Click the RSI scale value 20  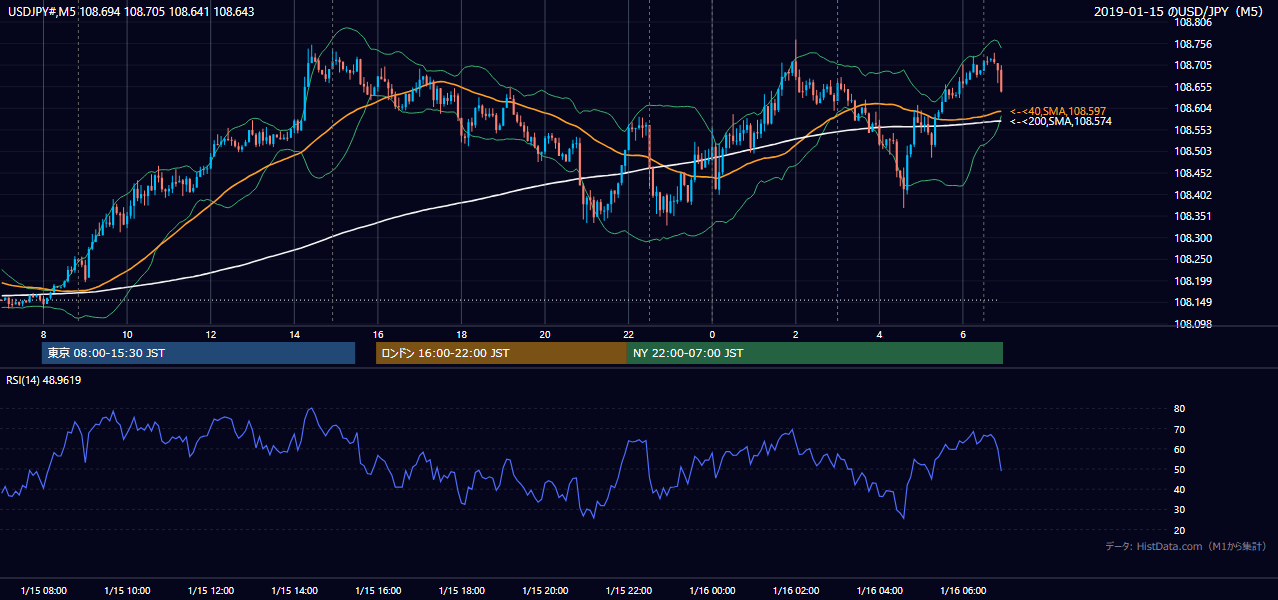pyautogui.click(x=1179, y=530)
